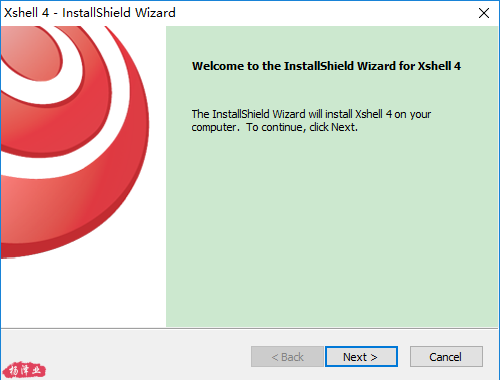Screen dimensions: 501x380
Task: Click the 'The InstallShield Wizard will install Xshell 4 on your' text line
Action: pyautogui.click(x=311, y=114)
